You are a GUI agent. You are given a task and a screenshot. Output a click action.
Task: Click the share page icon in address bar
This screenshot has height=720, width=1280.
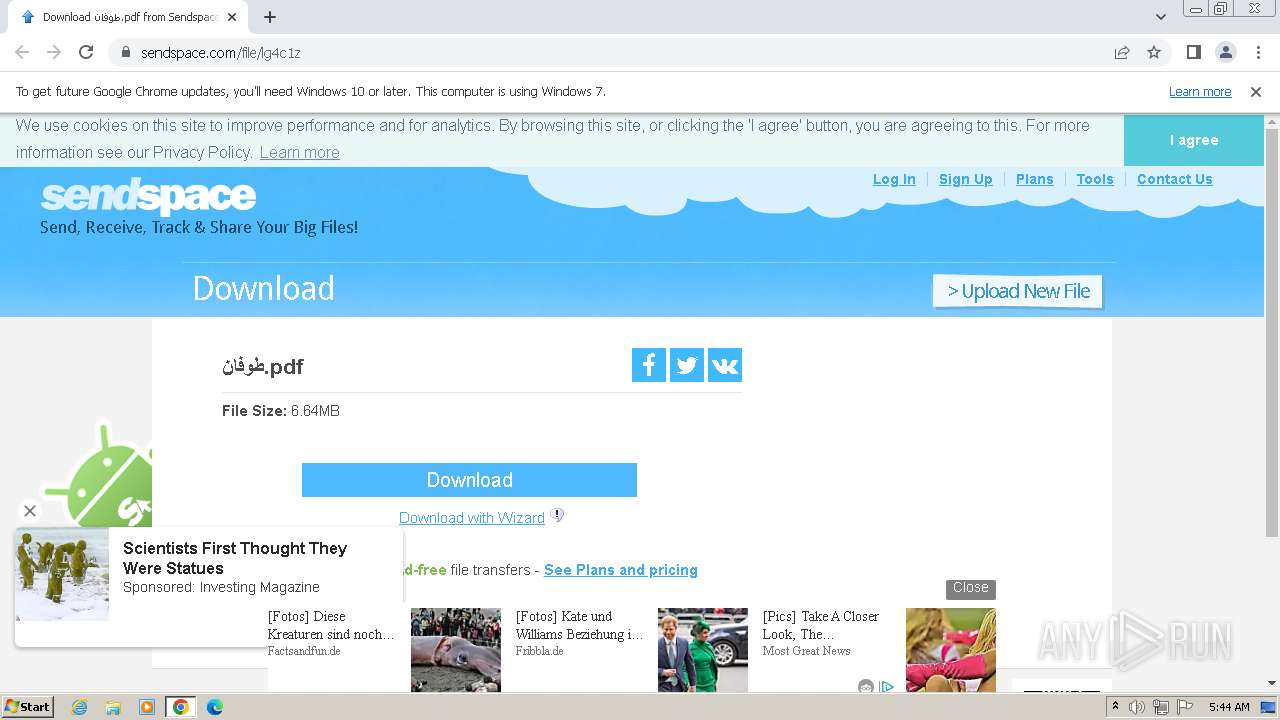(x=1122, y=53)
